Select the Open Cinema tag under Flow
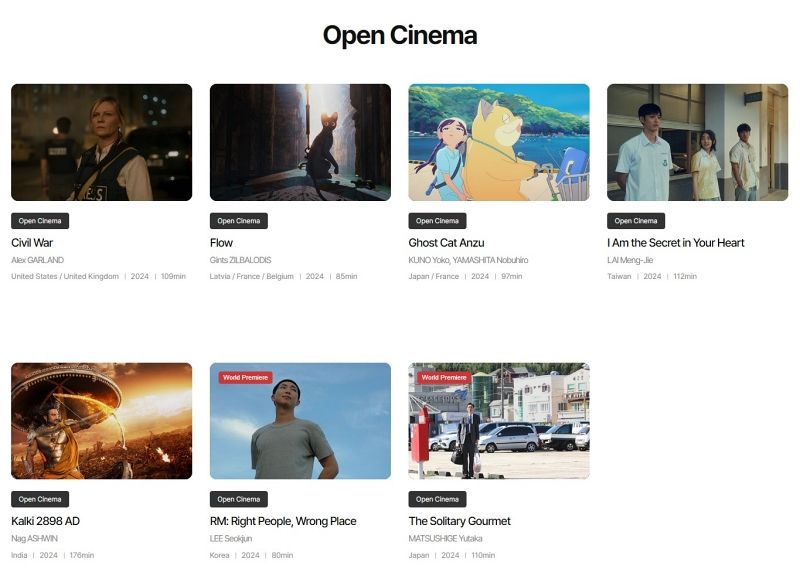 [238, 220]
